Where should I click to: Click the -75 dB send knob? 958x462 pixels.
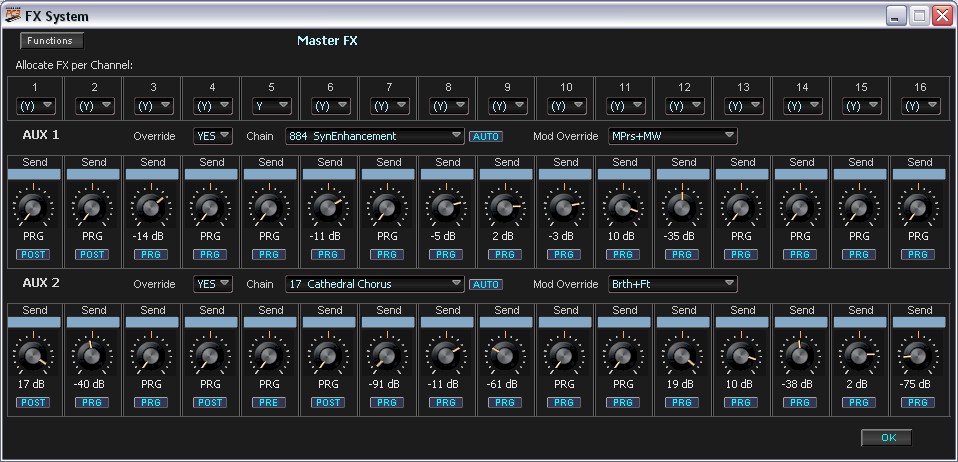tap(919, 355)
